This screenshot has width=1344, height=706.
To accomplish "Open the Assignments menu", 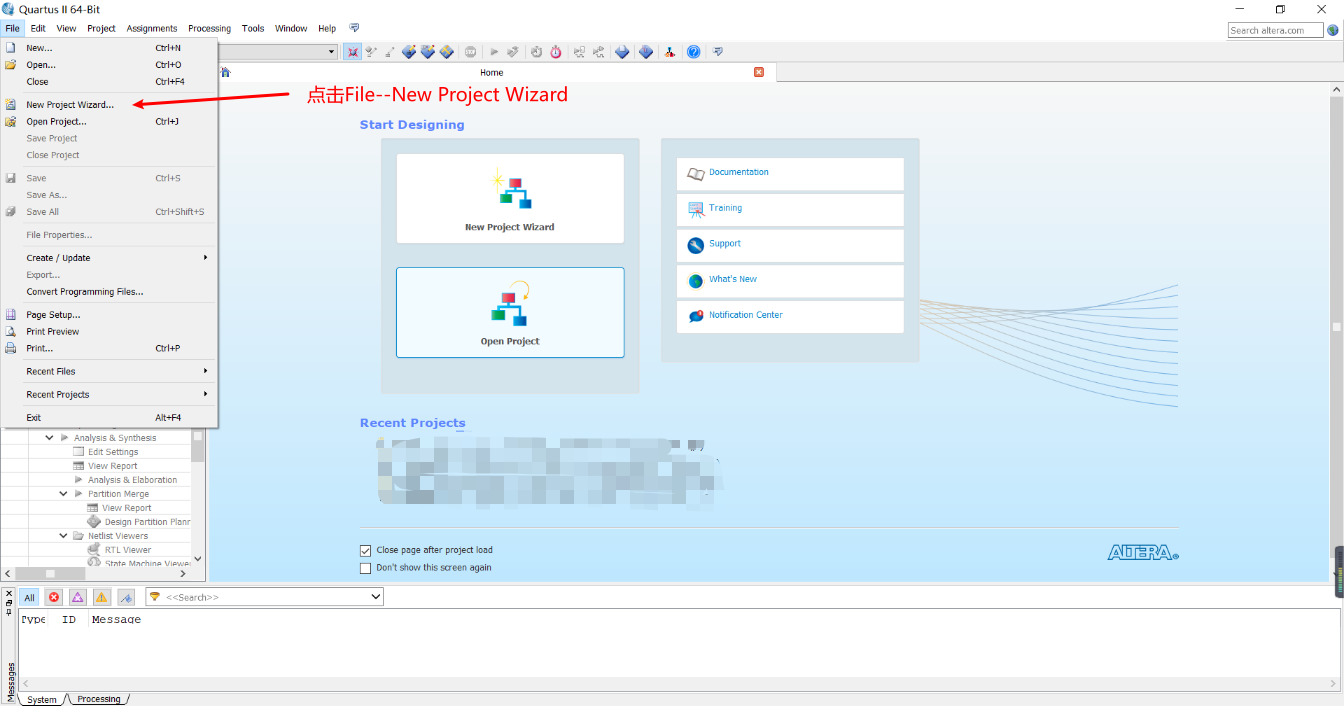I will [x=152, y=28].
